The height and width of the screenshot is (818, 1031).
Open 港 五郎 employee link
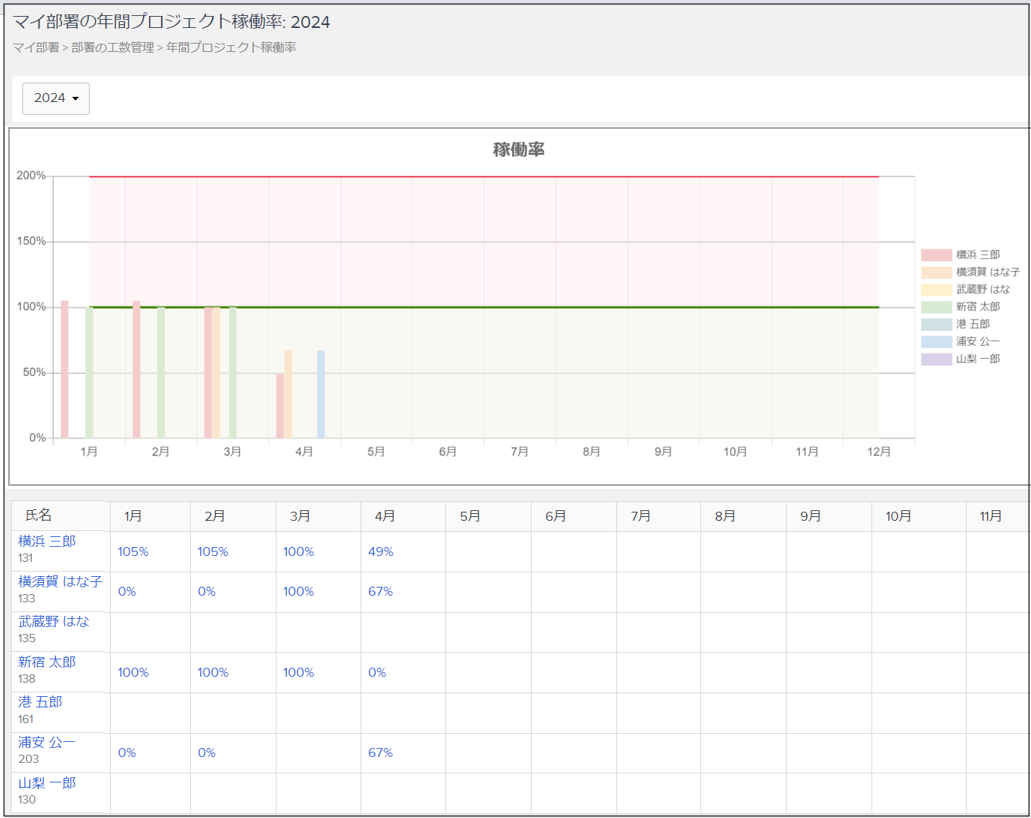coord(40,702)
